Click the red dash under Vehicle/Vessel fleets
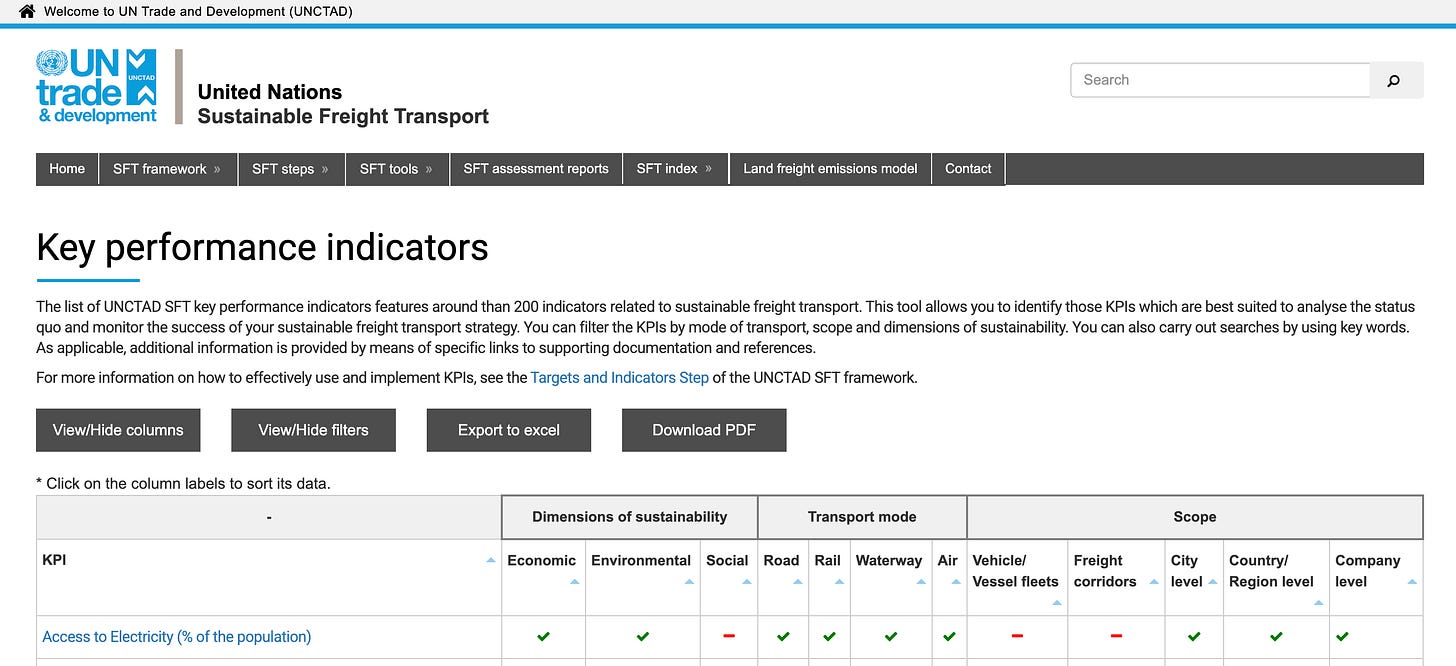 pyautogui.click(x=1017, y=636)
